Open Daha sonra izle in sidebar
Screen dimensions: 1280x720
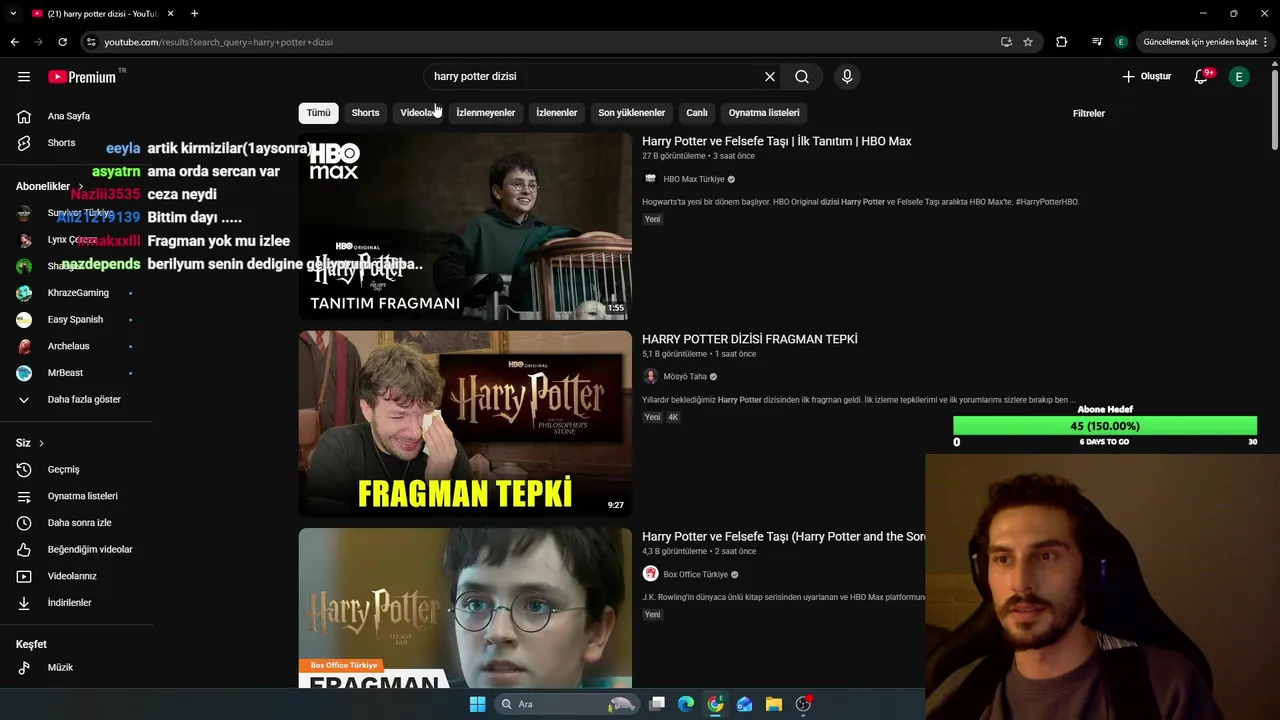[77, 523]
